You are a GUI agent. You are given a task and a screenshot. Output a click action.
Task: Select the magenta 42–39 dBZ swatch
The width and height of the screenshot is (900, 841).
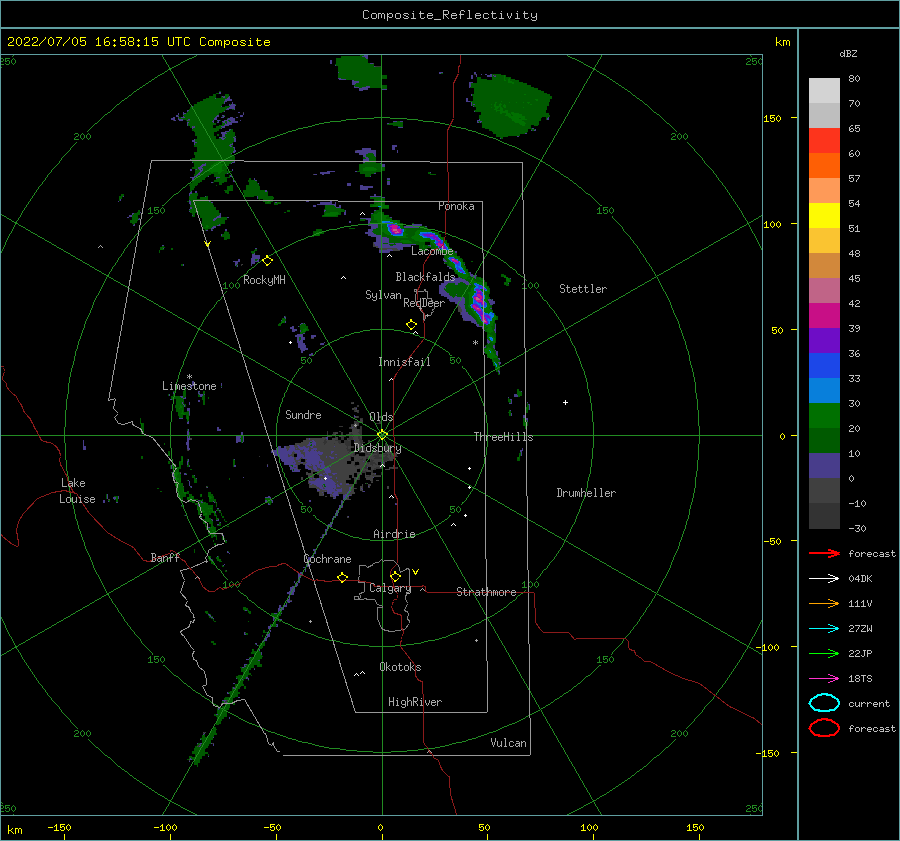pyautogui.click(x=824, y=315)
